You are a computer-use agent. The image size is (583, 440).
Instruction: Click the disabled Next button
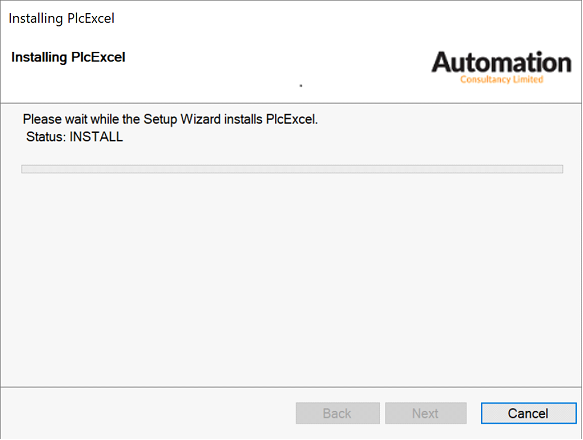pyautogui.click(x=426, y=413)
